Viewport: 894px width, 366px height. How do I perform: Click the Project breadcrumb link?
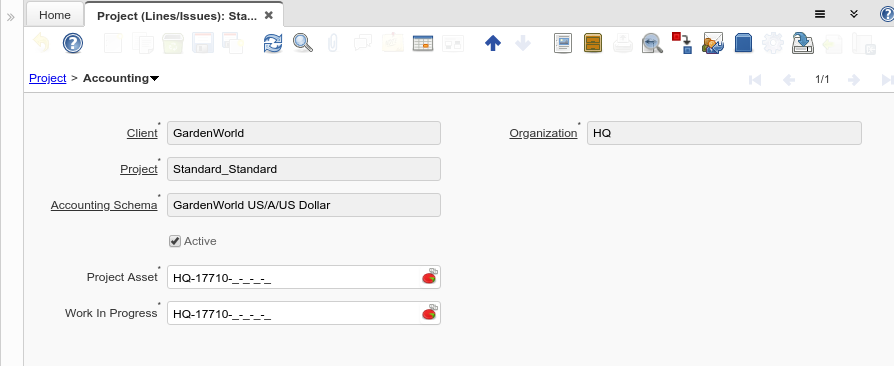point(48,78)
